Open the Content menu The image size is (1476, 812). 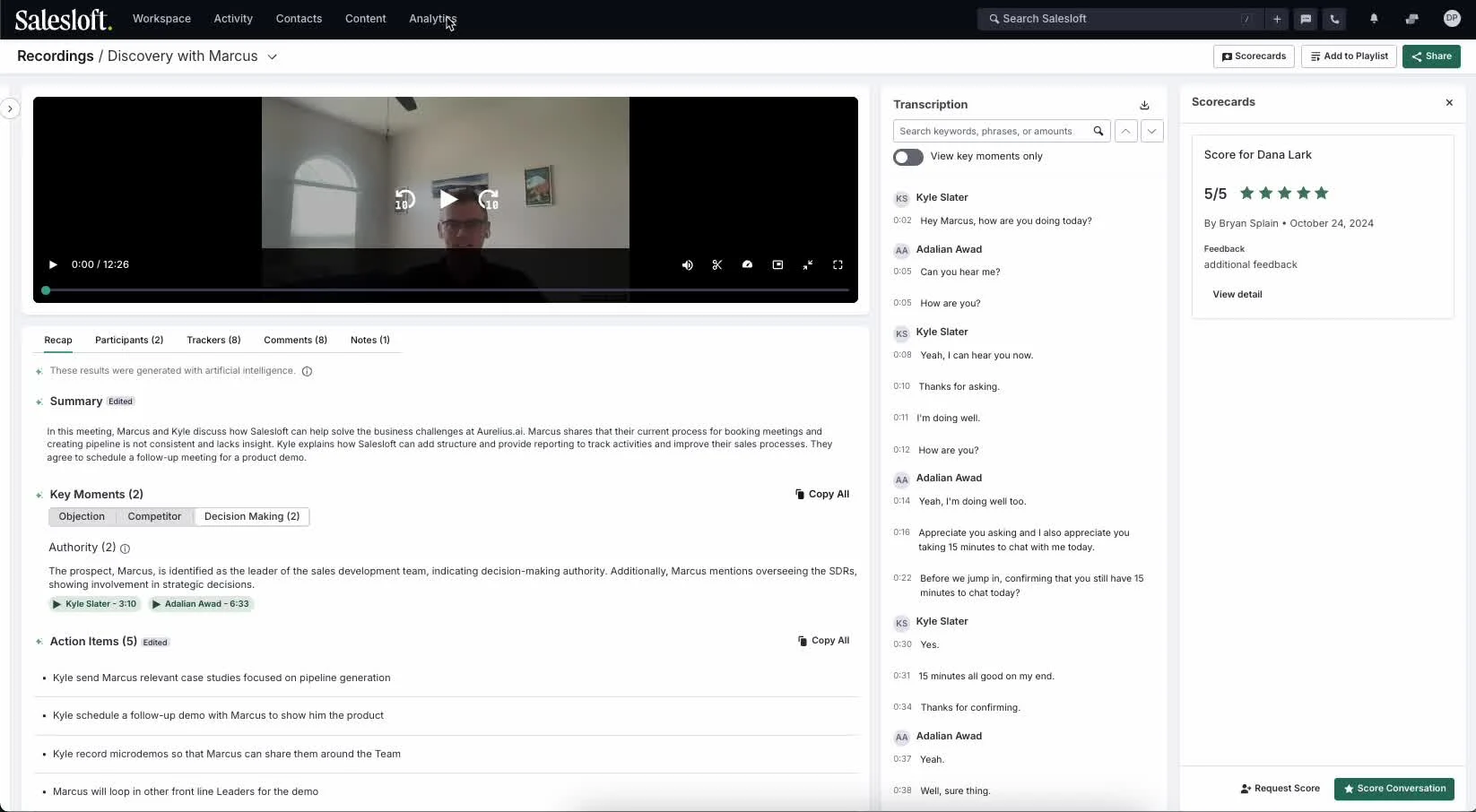pos(365,19)
